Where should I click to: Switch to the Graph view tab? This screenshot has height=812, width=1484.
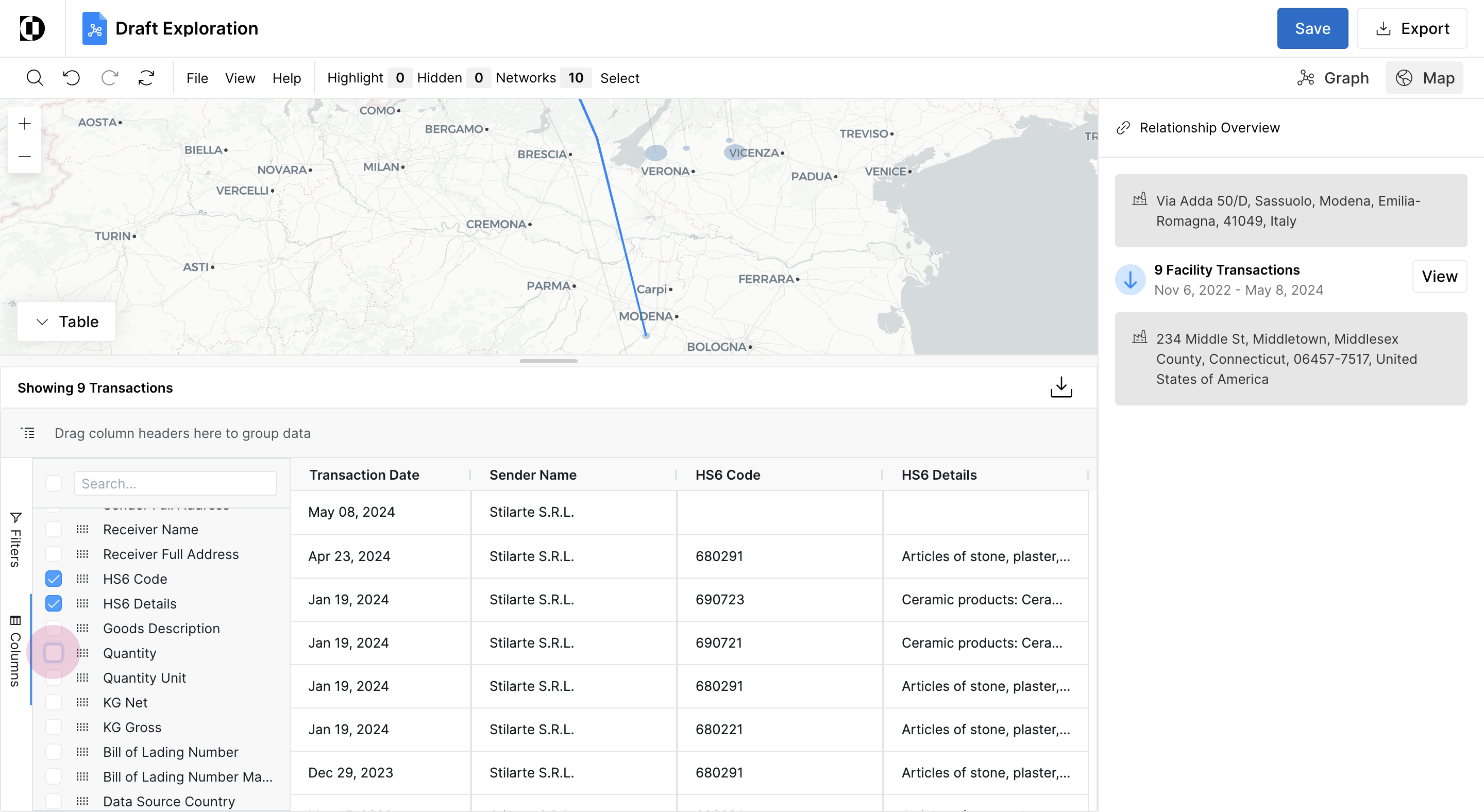tap(1333, 78)
